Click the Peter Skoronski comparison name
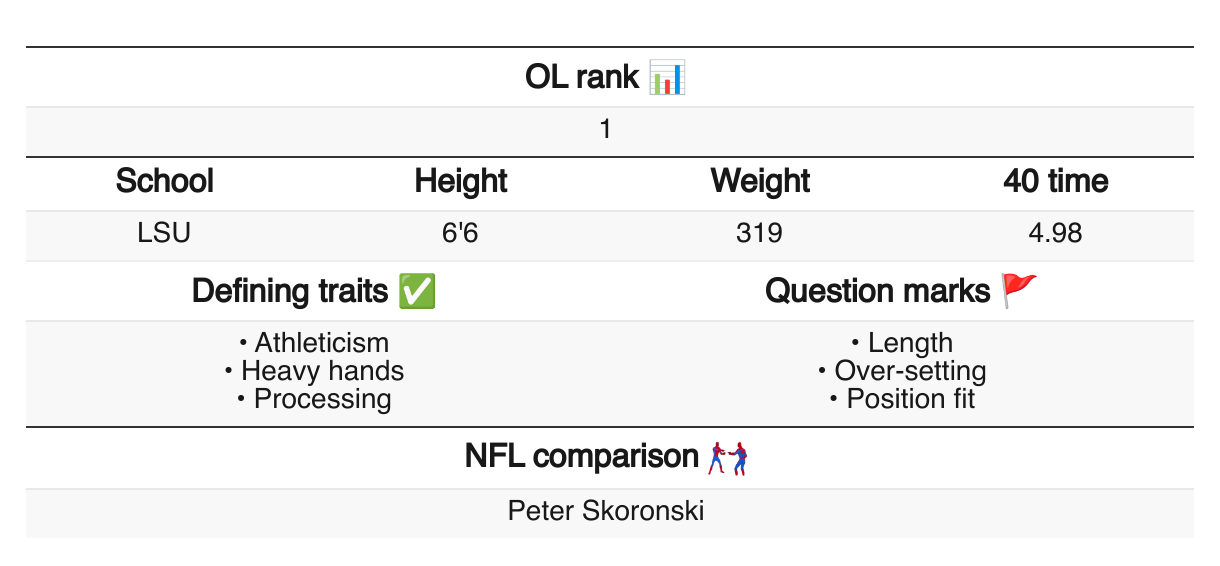The width and height of the screenshot is (1220, 566). tap(606, 511)
